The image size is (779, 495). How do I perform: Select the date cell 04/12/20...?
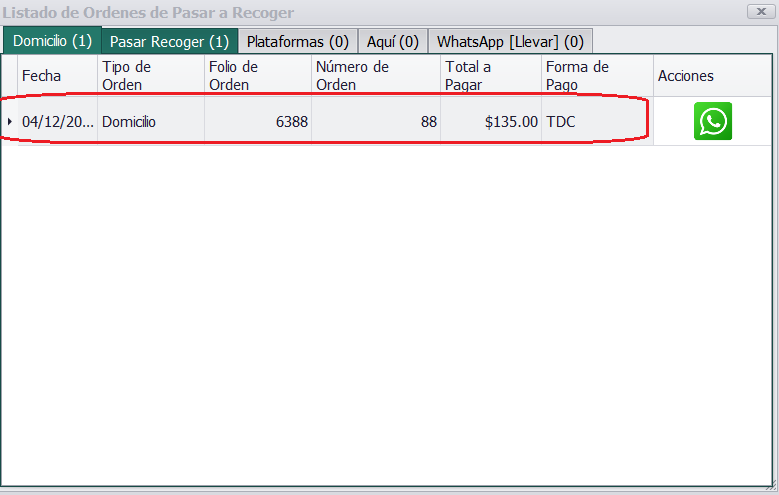pyautogui.click(x=57, y=122)
